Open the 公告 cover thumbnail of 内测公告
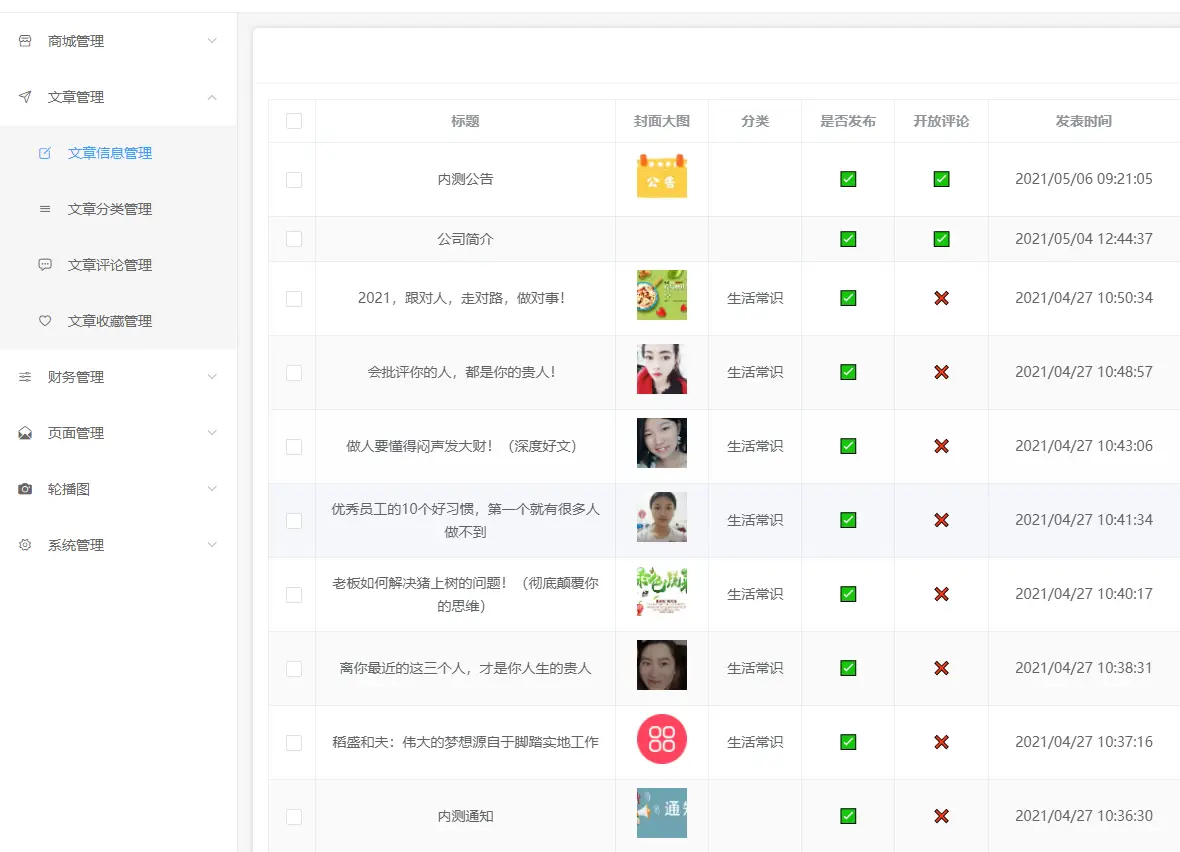The image size is (1180, 852). 662,176
